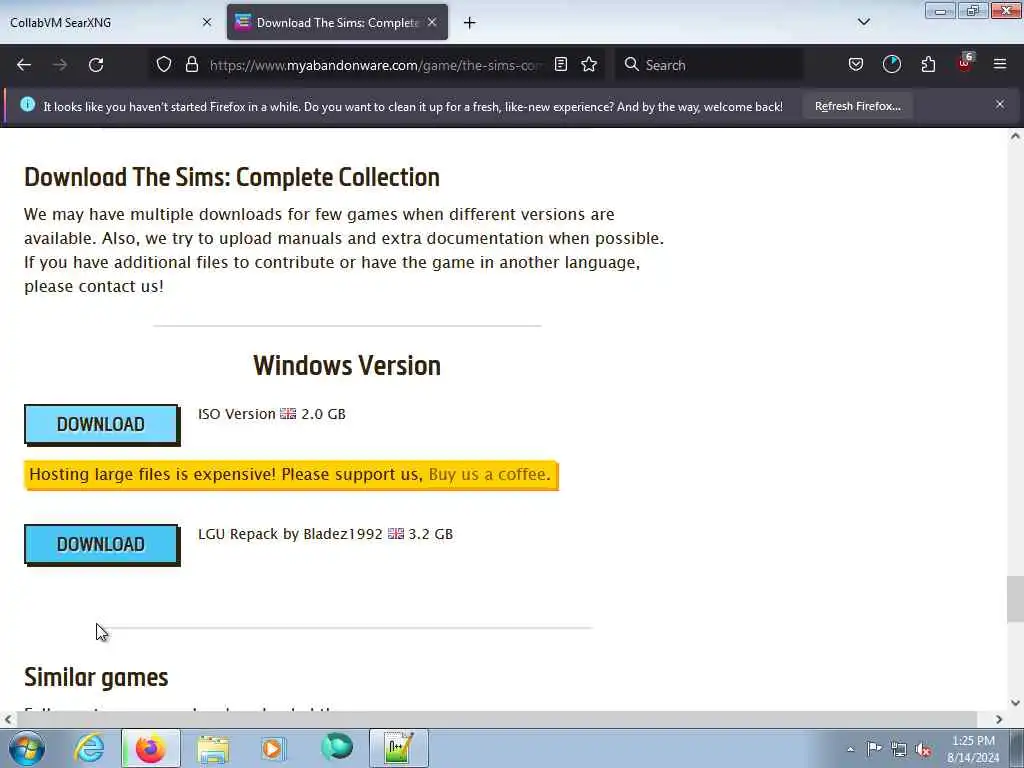The image size is (1024, 768).
Task: Follow the Buy us a coffee link
Action: (489, 475)
